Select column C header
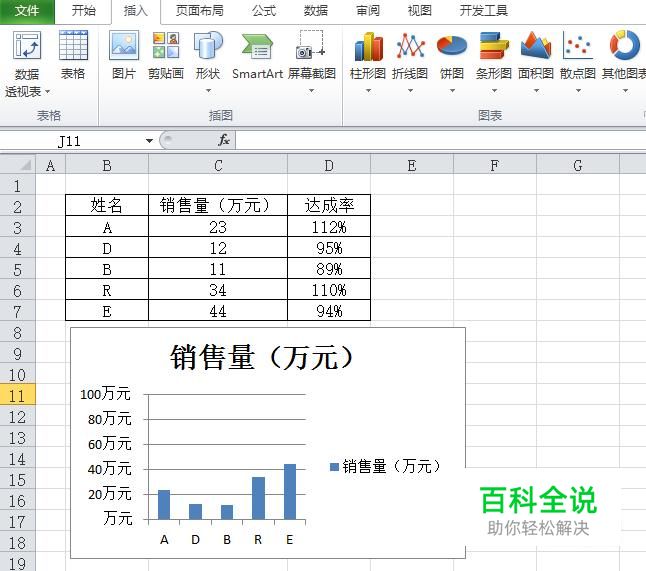This screenshot has width=646, height=571. pyautogui.click(x=218, y=165)
